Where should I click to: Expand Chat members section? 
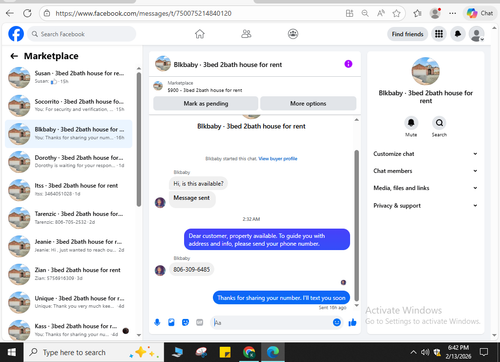click(425, 171)
